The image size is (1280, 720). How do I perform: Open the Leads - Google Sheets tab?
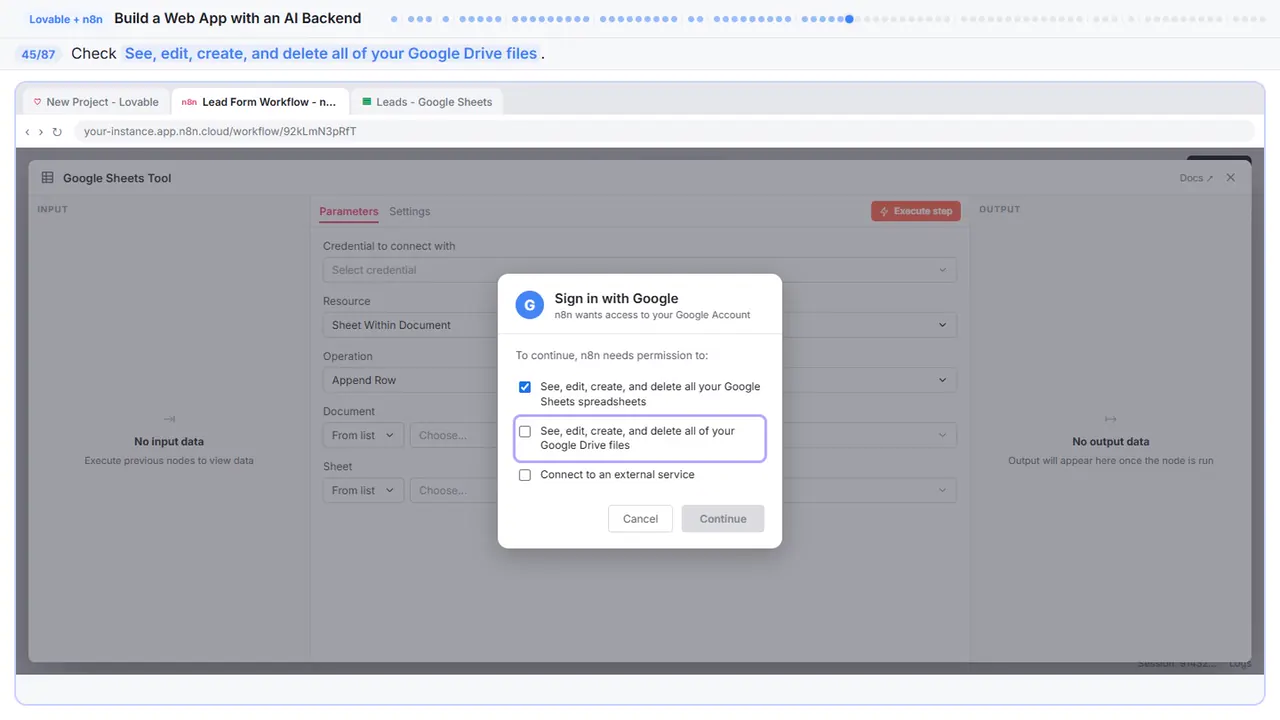pyautogui.click(x=427, y=102)
